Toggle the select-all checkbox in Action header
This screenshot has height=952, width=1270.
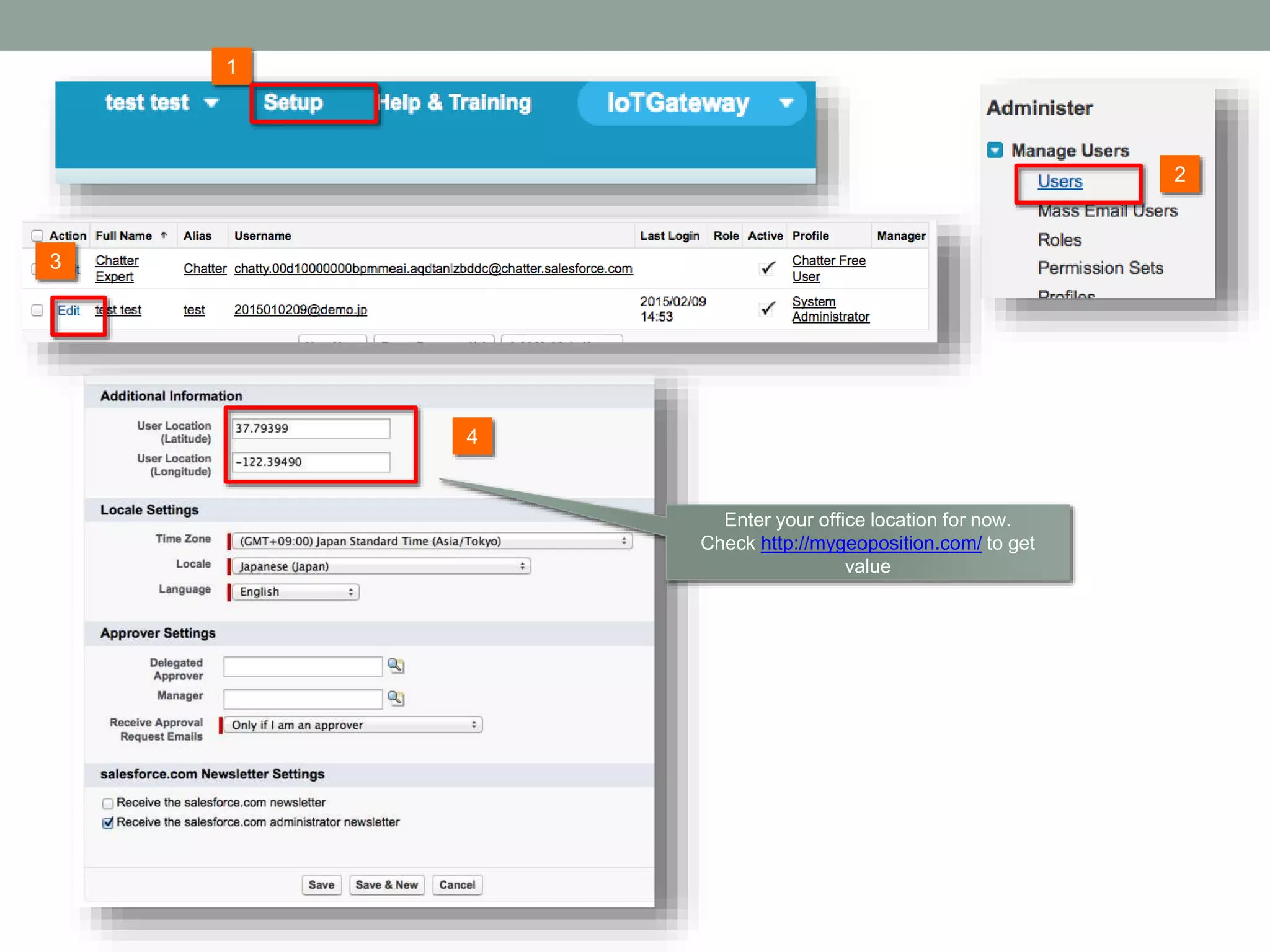[37, 236]
